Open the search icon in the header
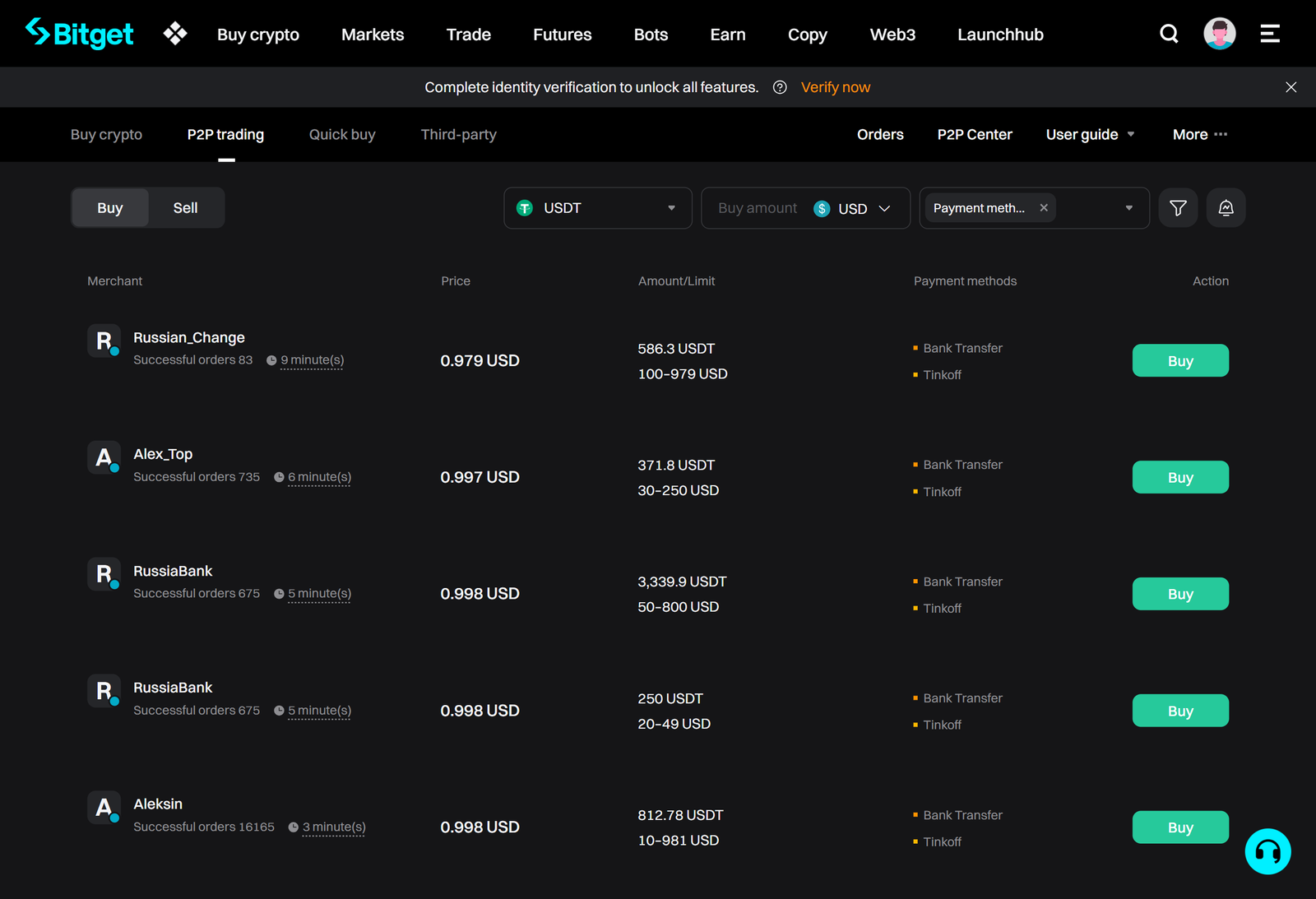 point(1169,34)
